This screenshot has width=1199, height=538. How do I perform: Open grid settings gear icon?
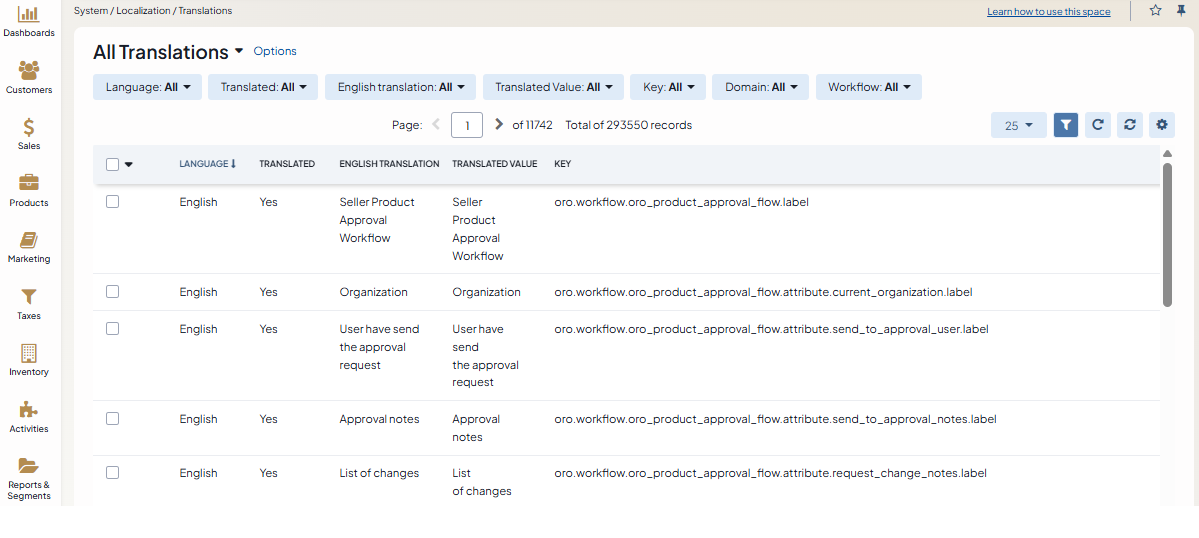(1161, 125)
